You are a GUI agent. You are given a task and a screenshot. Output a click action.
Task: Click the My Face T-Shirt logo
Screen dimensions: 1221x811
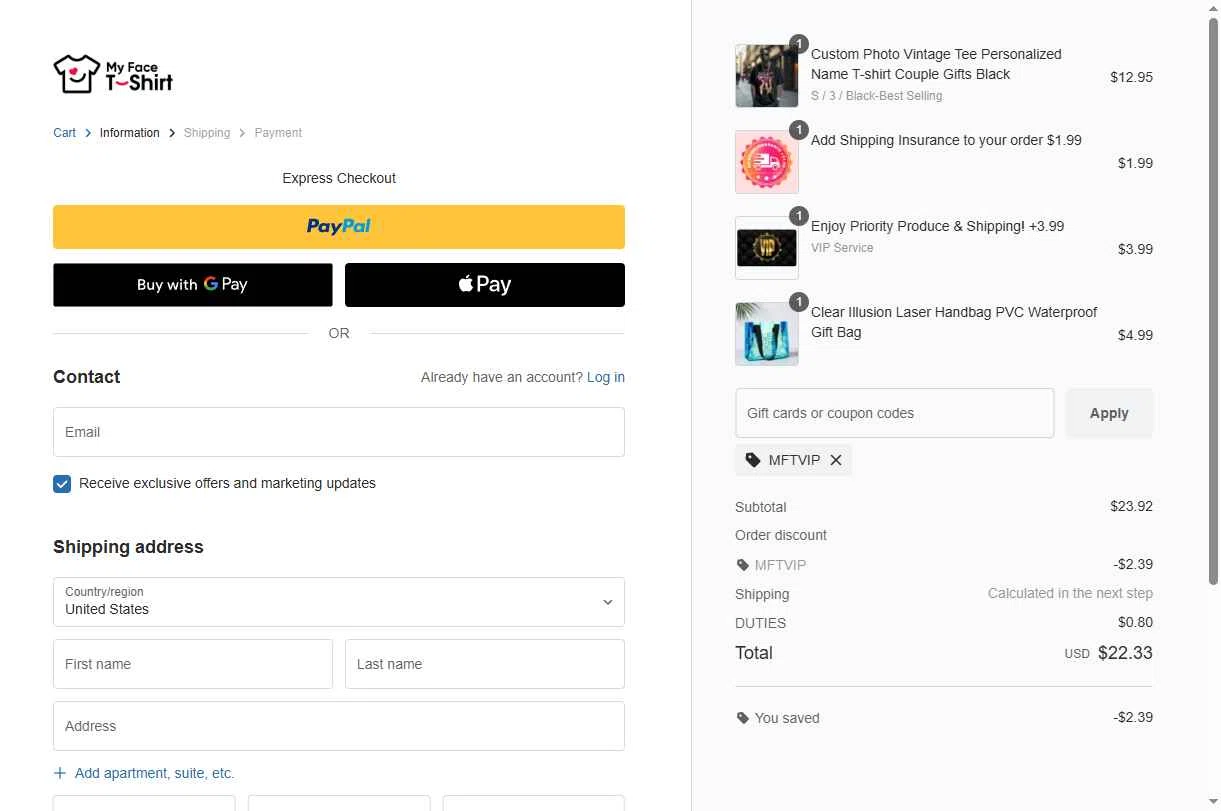tap(113, 74)
